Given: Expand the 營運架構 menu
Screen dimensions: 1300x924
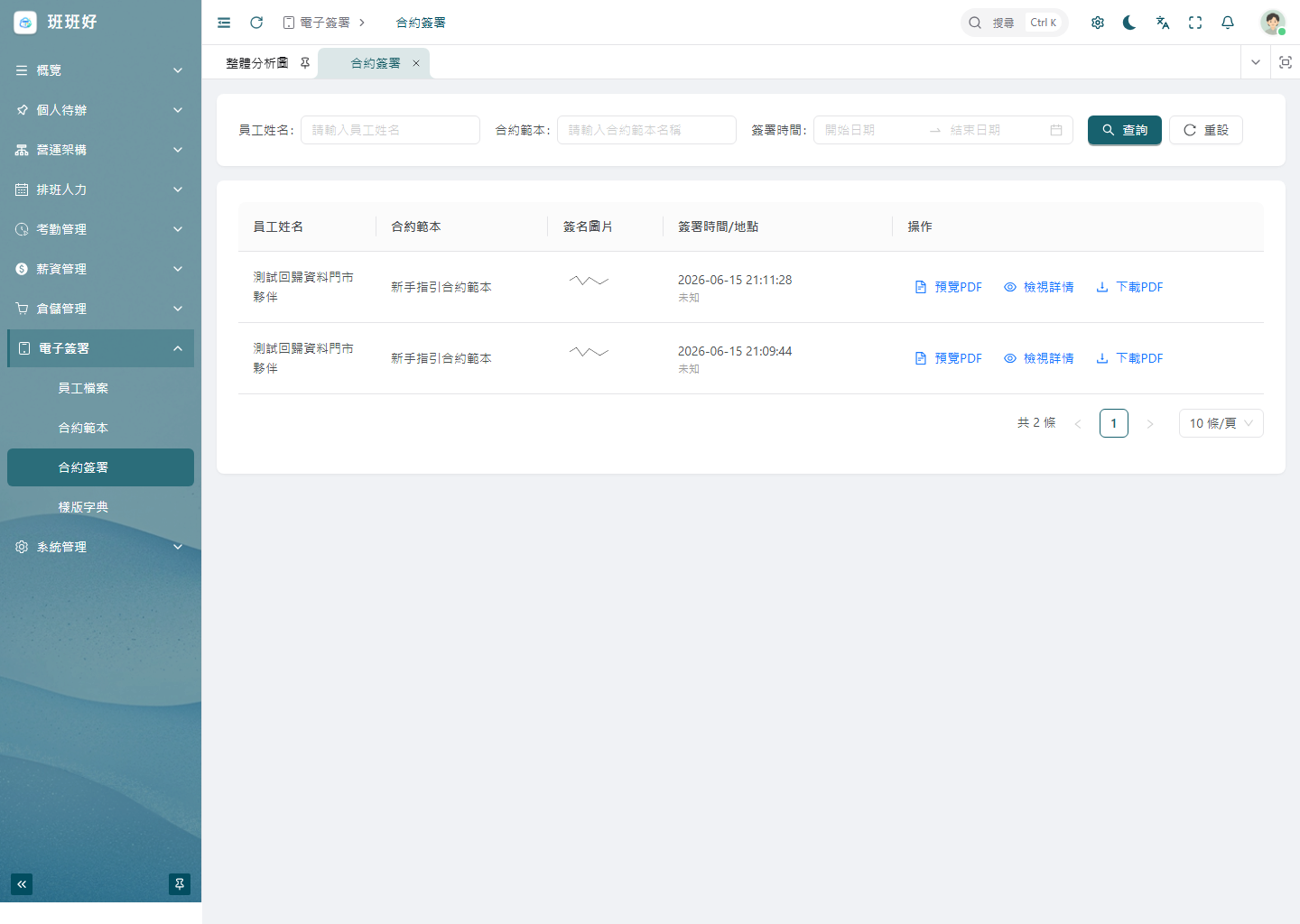Looking at the screenshot, I should 100,150.
